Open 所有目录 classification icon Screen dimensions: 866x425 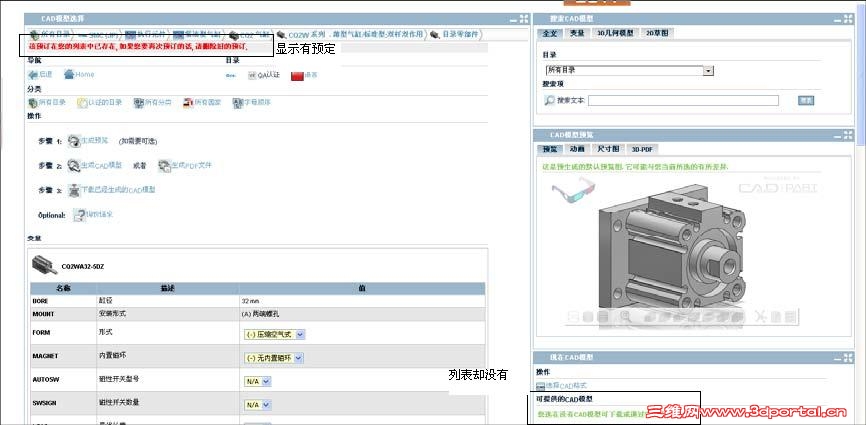pos(33,103)
